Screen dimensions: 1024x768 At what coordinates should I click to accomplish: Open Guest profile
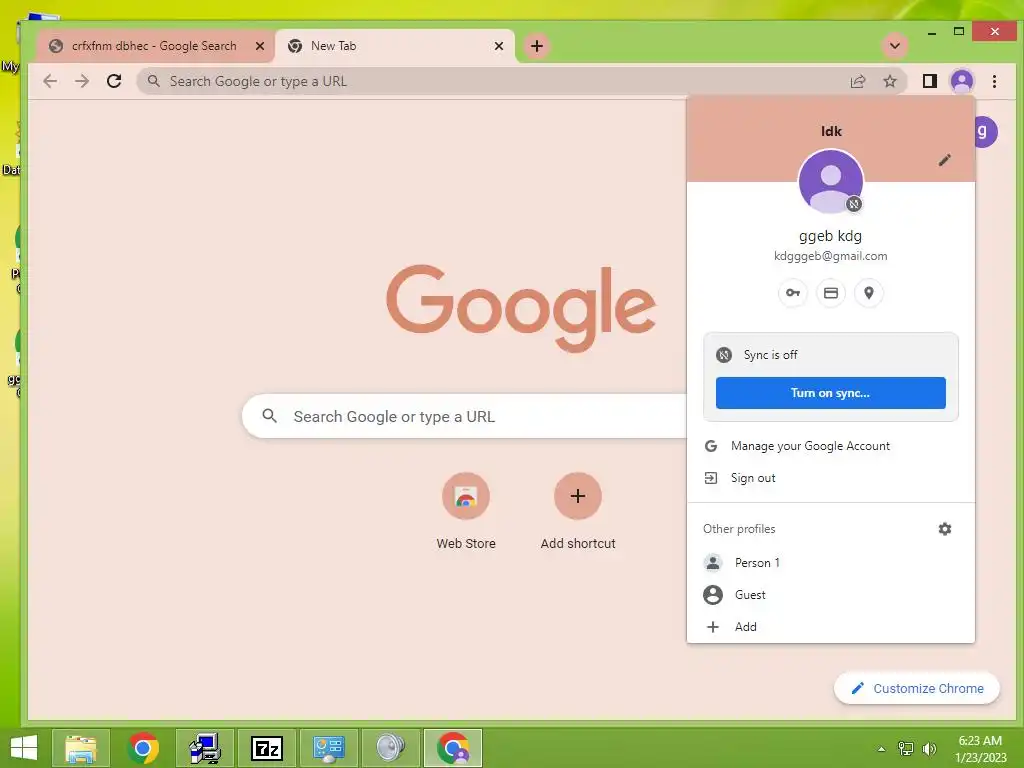831,594
